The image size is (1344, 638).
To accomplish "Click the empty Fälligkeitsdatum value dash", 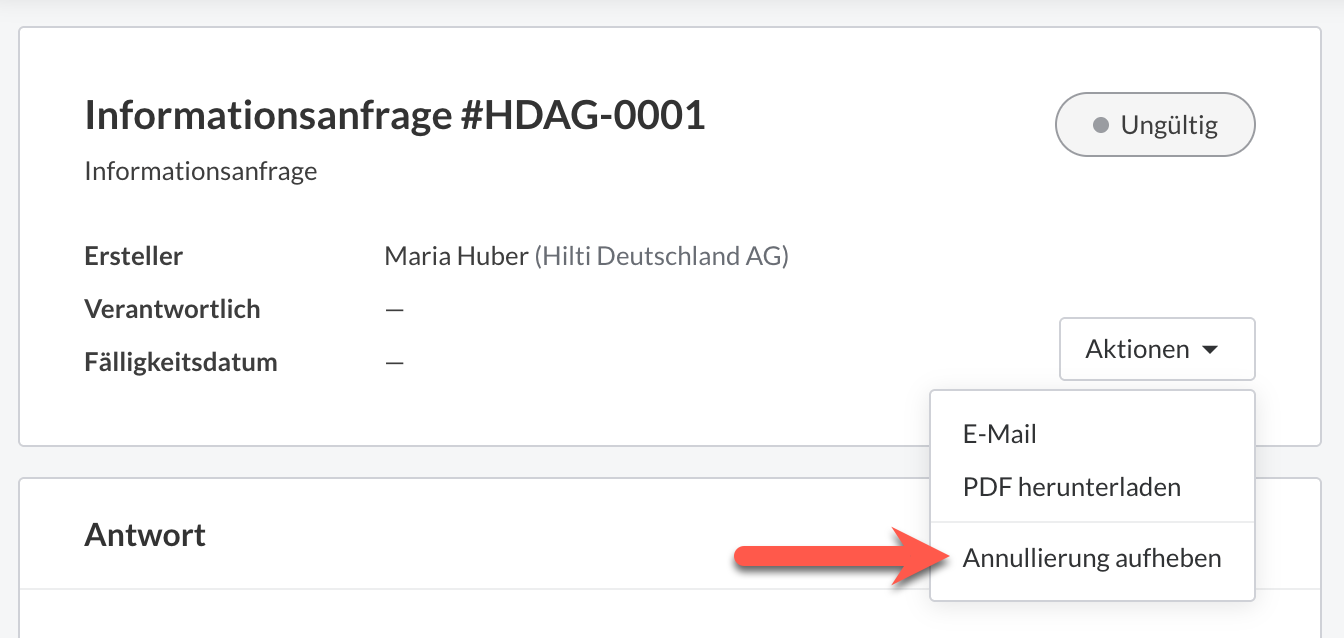I will click(x=395, y=363).
